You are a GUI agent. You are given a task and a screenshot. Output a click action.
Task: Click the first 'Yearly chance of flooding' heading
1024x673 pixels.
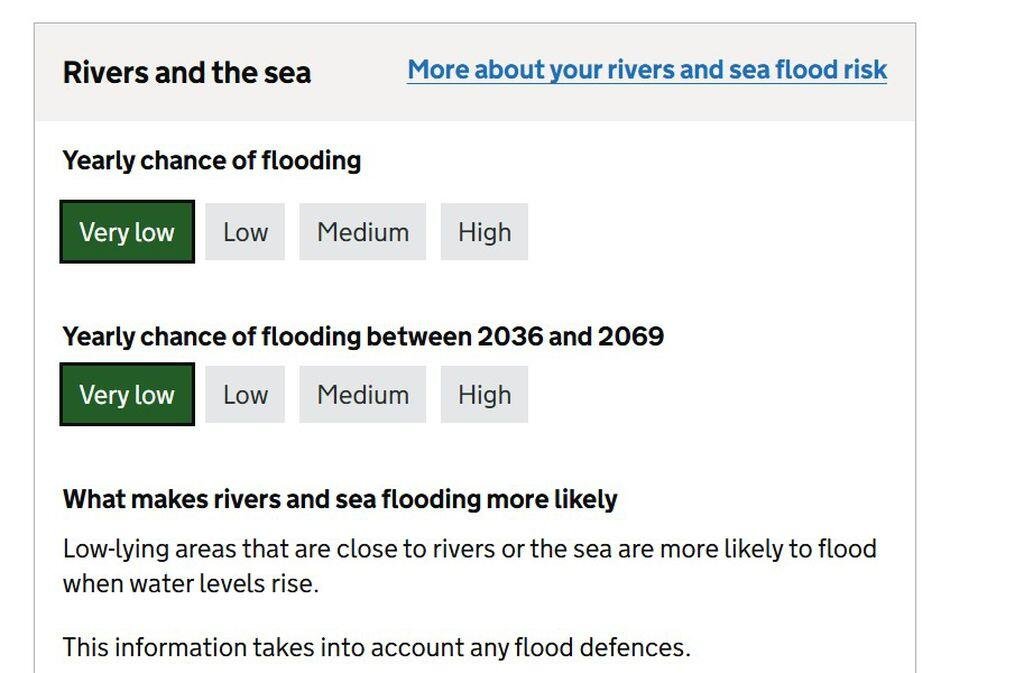[212, 161]
